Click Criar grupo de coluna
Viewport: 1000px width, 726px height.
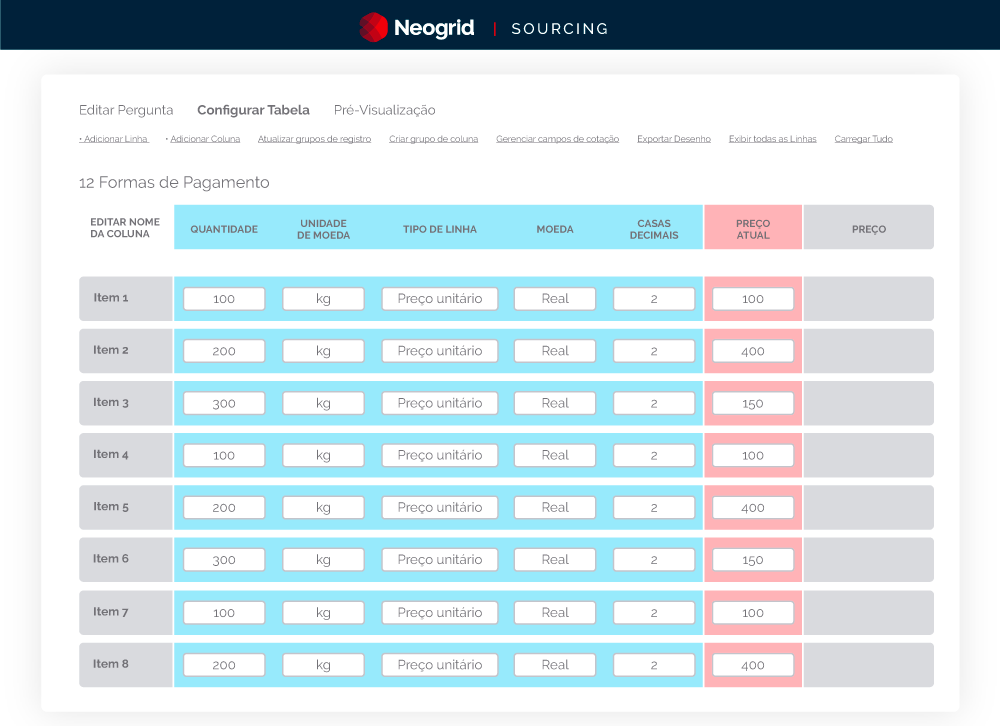[433, 139]
